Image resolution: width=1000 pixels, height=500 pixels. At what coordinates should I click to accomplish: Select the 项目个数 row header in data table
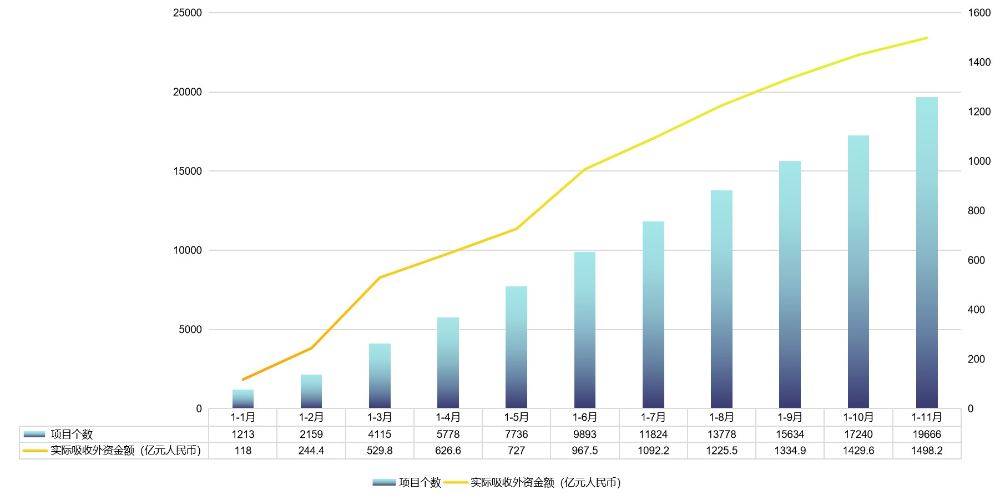[x=71, y=434]
